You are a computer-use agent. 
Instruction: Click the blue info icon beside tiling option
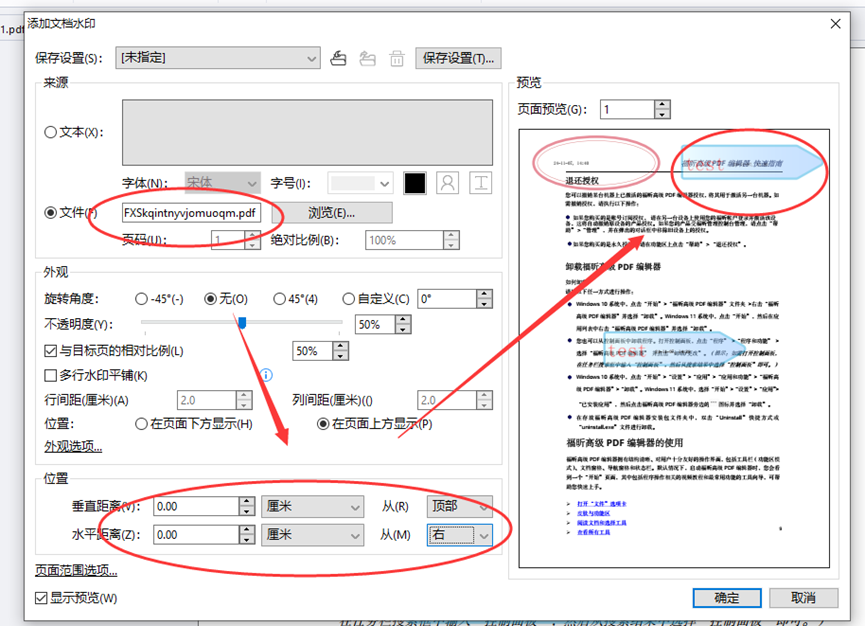266,376
